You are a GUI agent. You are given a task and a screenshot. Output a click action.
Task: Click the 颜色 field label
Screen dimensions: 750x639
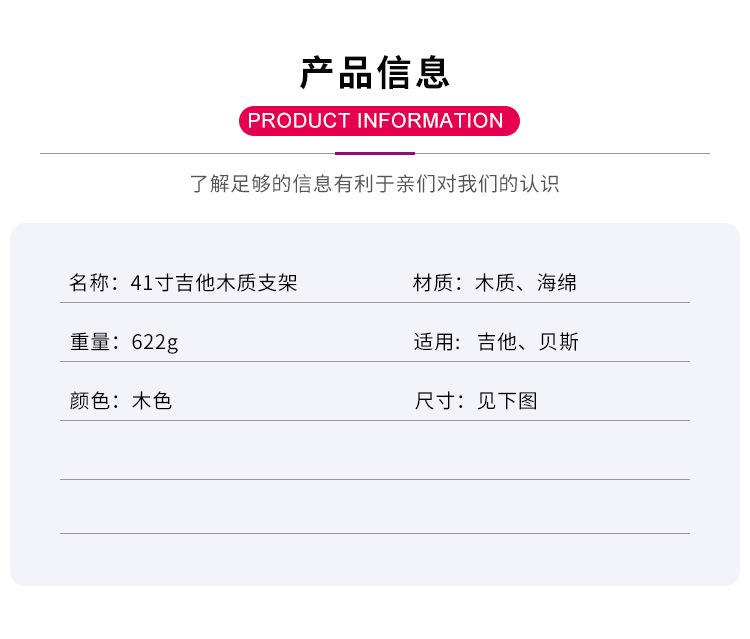click(89, 401)
